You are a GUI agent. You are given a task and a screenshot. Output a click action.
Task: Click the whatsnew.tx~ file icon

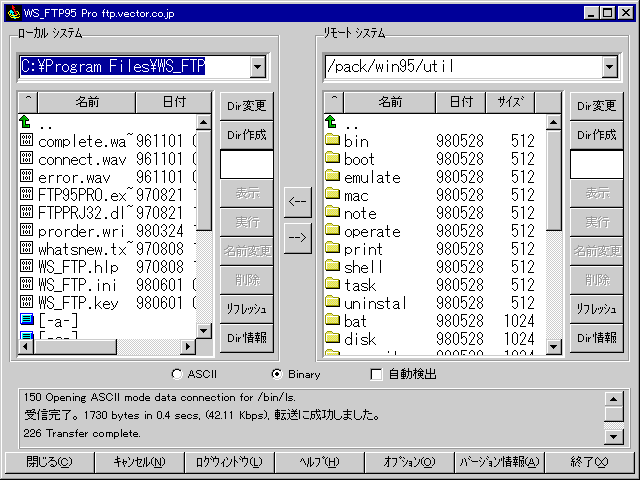click(x=27, y=248)
